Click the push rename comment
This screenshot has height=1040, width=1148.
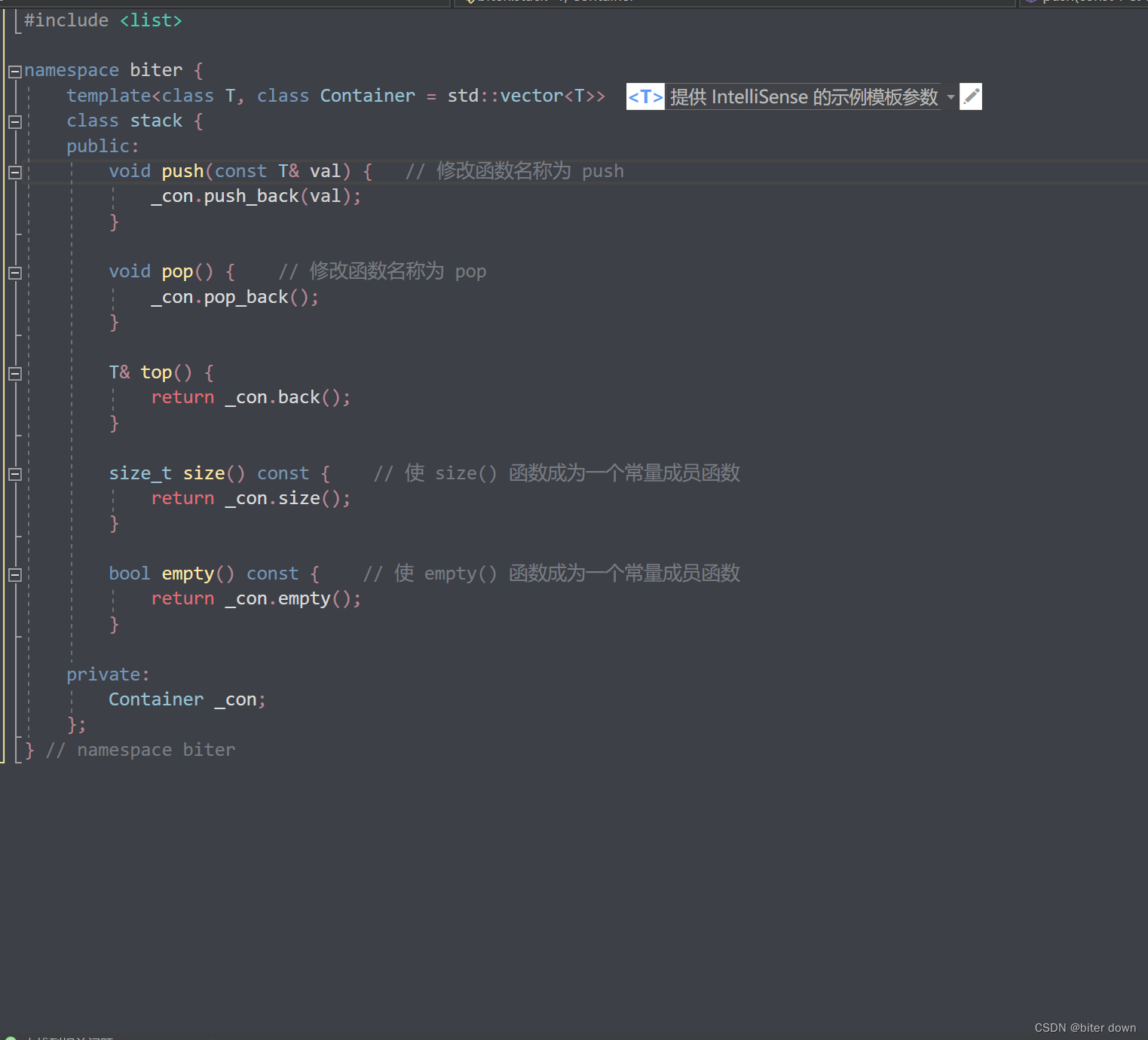pos(515,171)
